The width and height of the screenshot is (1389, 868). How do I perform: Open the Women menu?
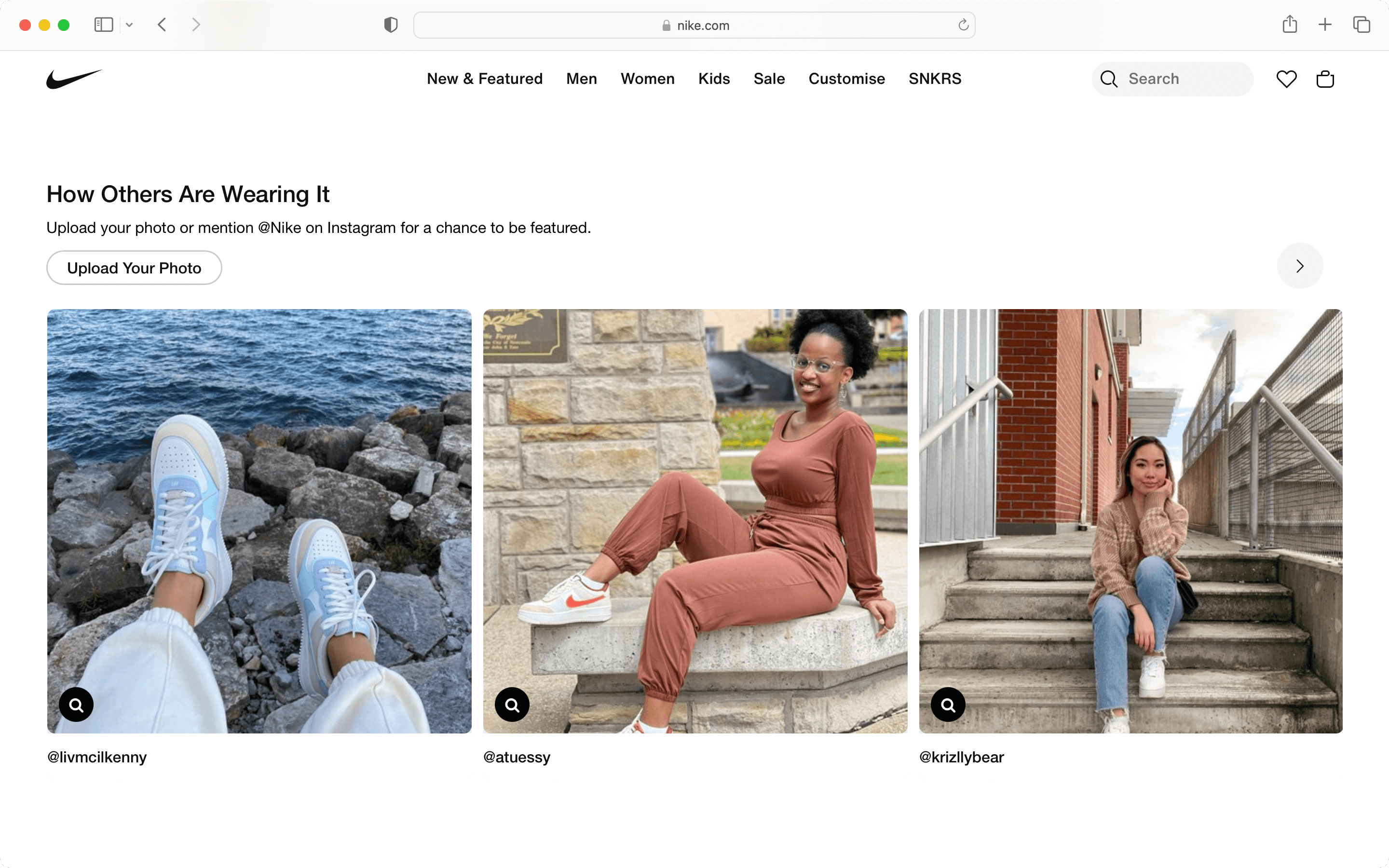pos(647,79)
